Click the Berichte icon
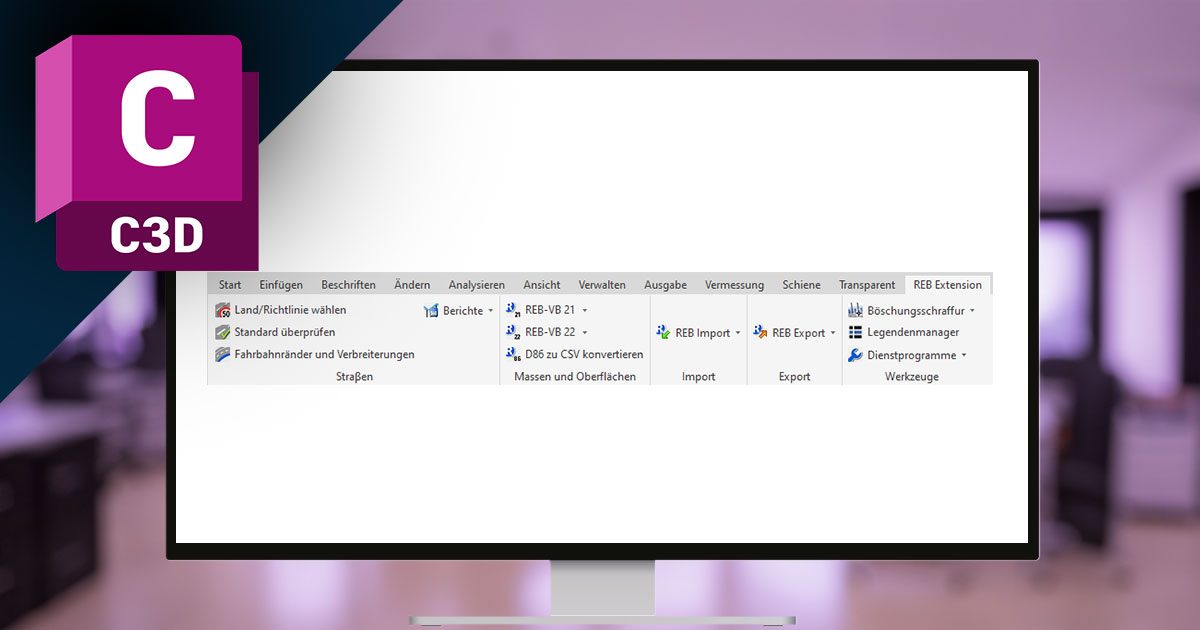The image size is (1200, 630). click(x=432, y=311)
